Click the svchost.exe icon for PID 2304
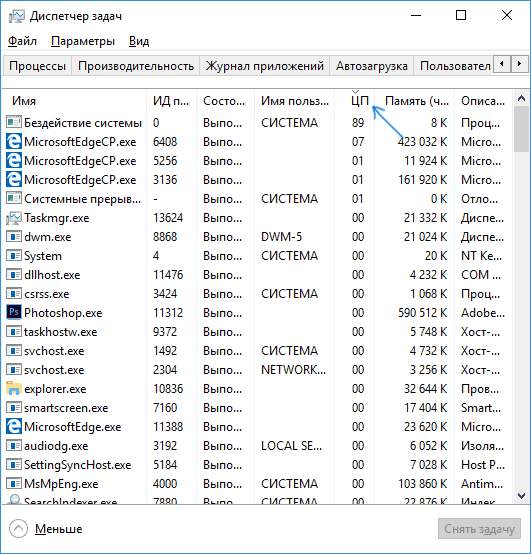 click(x=14, y=370)
